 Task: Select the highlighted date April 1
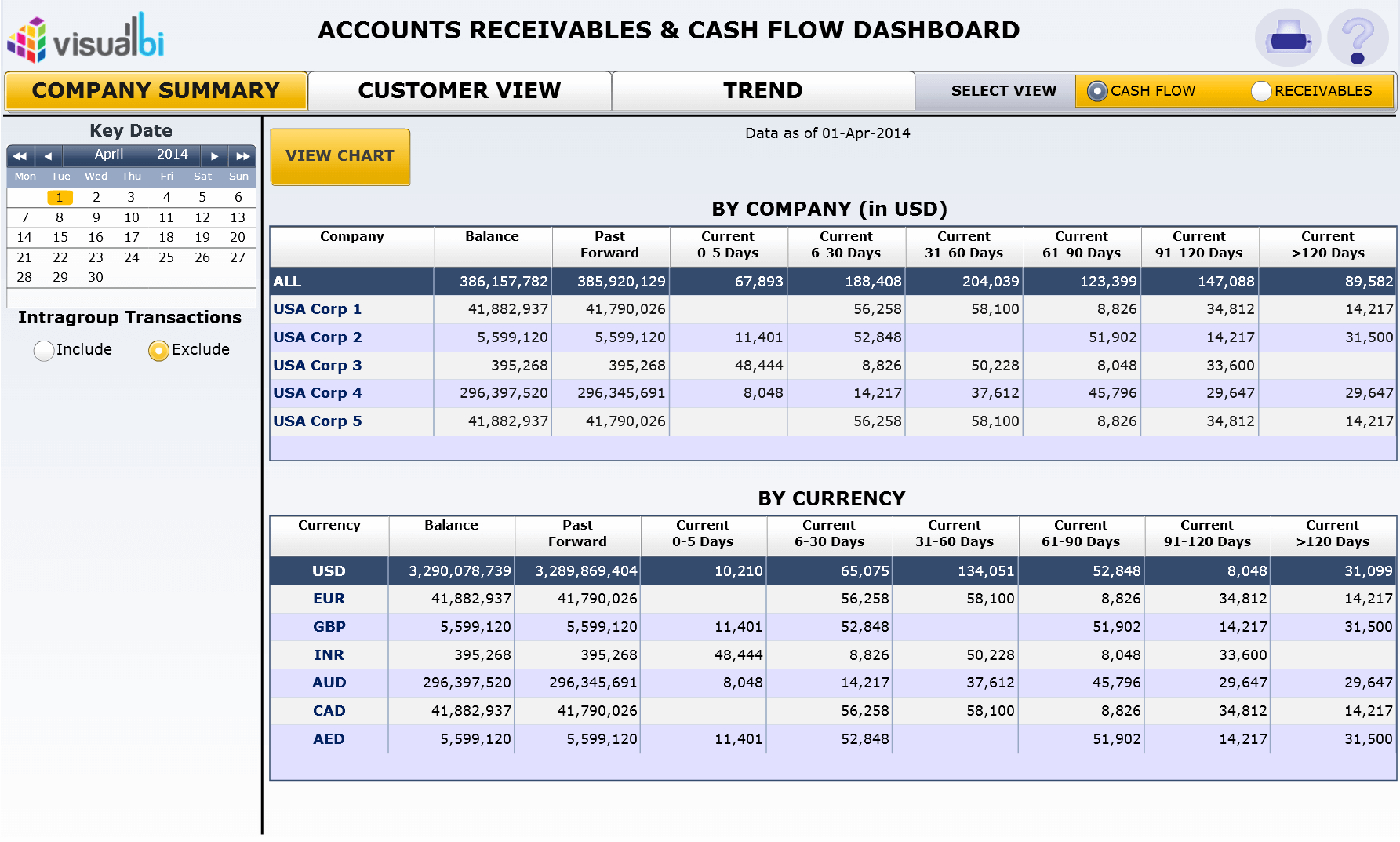coord(60,198)
